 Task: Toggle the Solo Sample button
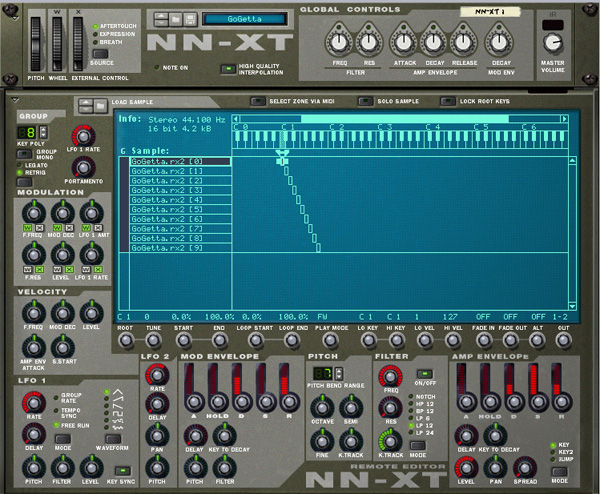tap(365, 101)
